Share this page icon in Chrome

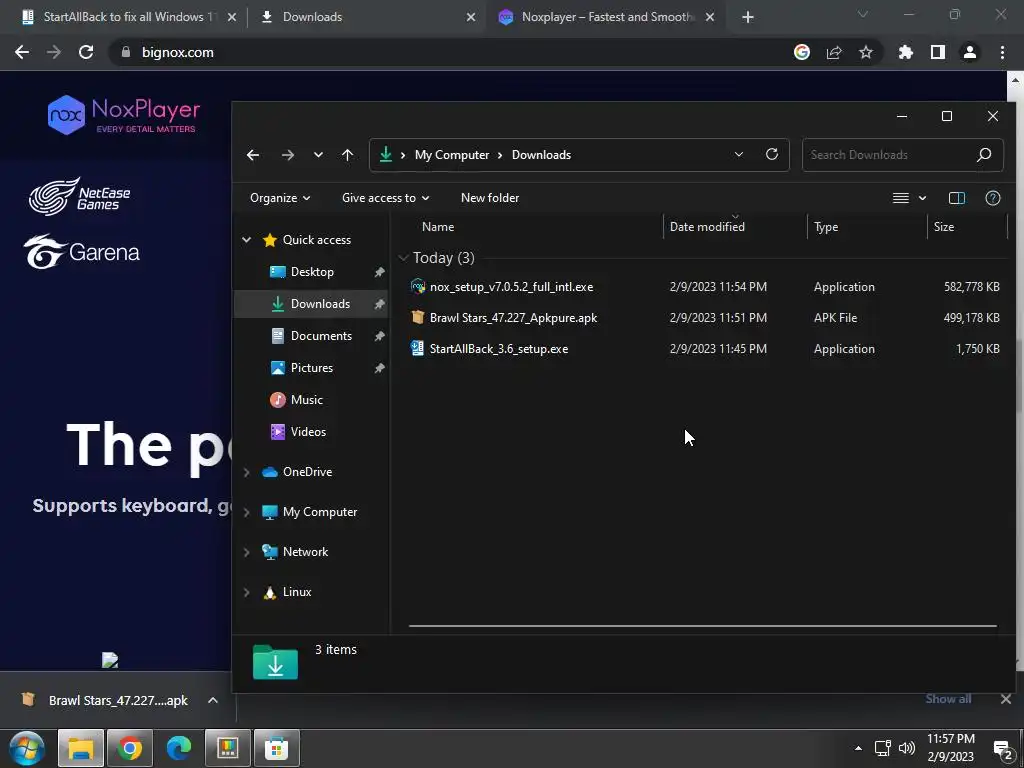pos(834,52)
